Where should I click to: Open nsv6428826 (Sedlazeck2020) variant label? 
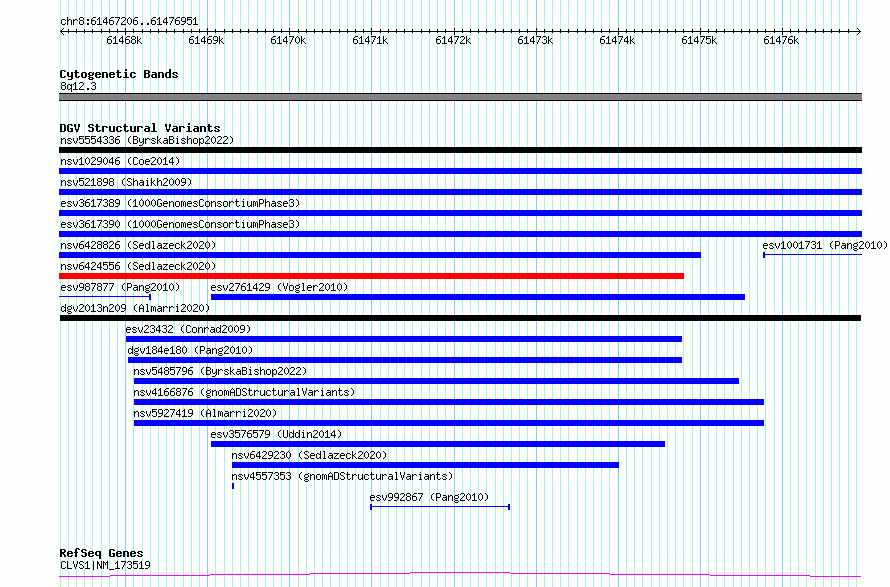[x=138, y=245]
